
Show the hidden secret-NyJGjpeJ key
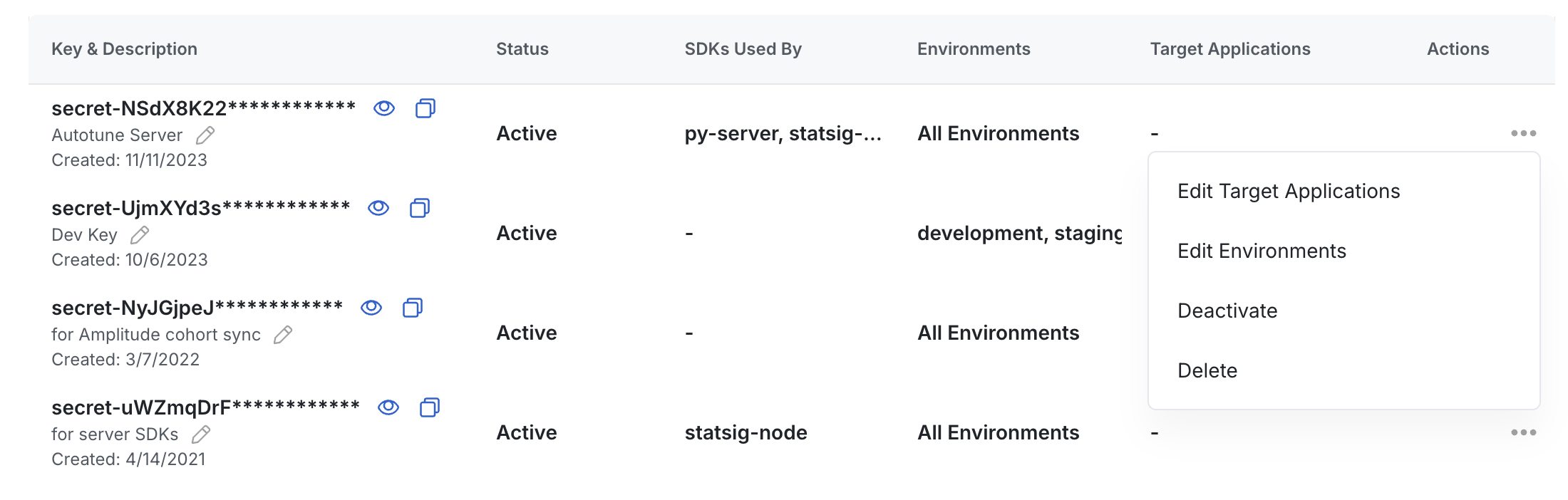(371, 308)
